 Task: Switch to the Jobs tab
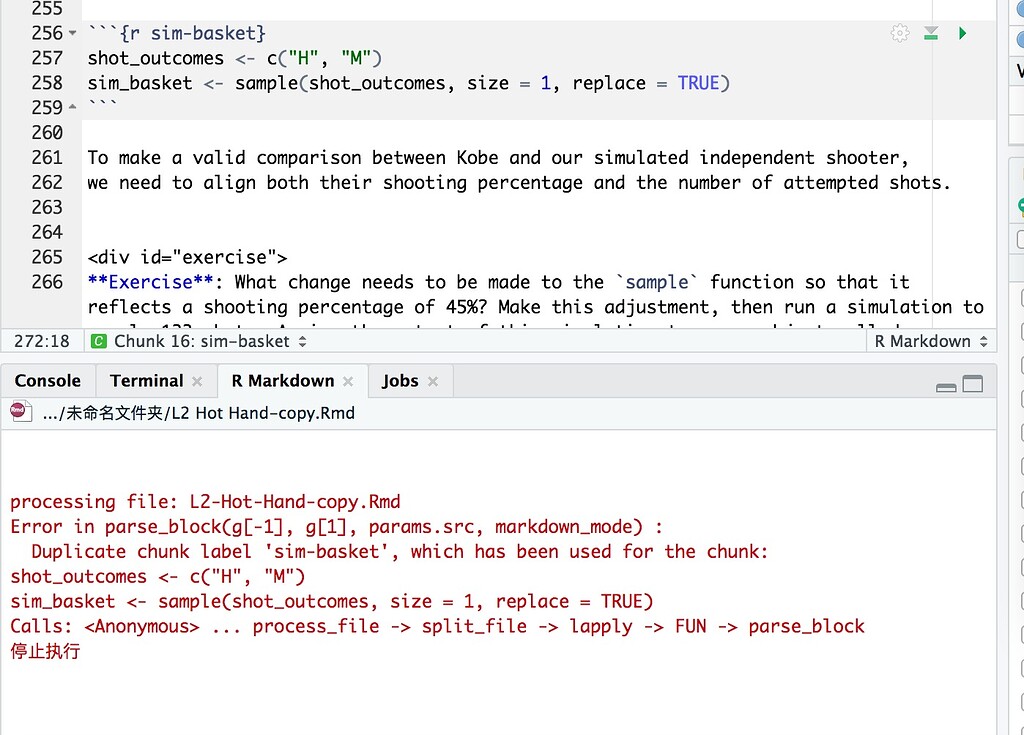tap(400, 381)
